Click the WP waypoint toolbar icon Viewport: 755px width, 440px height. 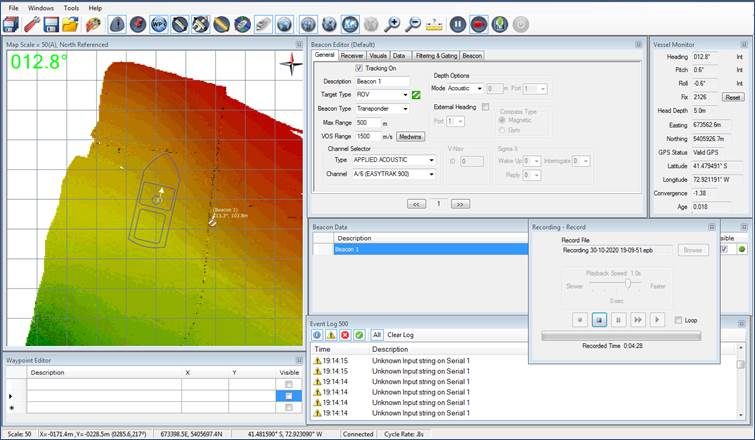coord(159,23)
